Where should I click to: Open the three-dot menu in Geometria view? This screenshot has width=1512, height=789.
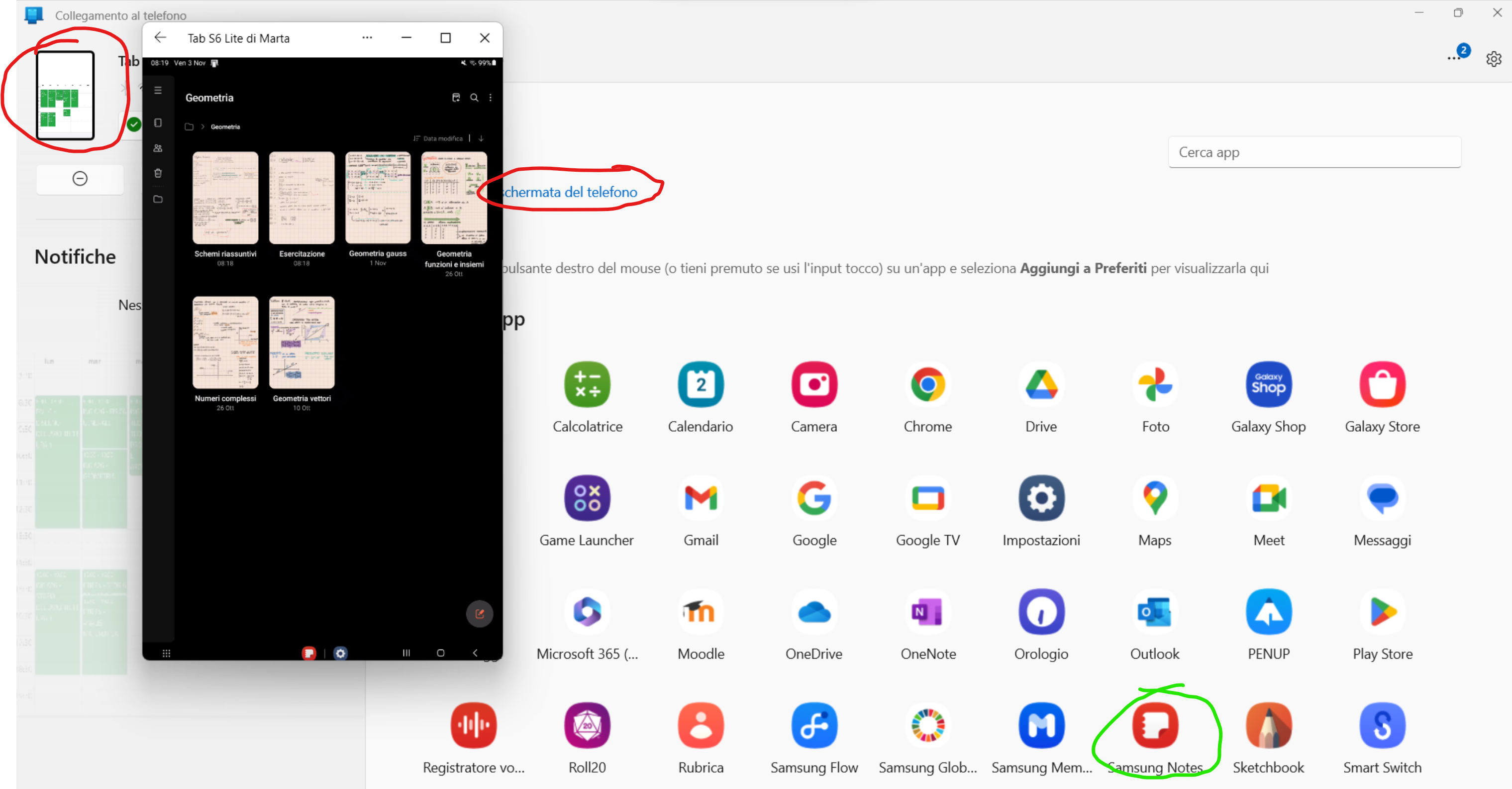[491, 98]
